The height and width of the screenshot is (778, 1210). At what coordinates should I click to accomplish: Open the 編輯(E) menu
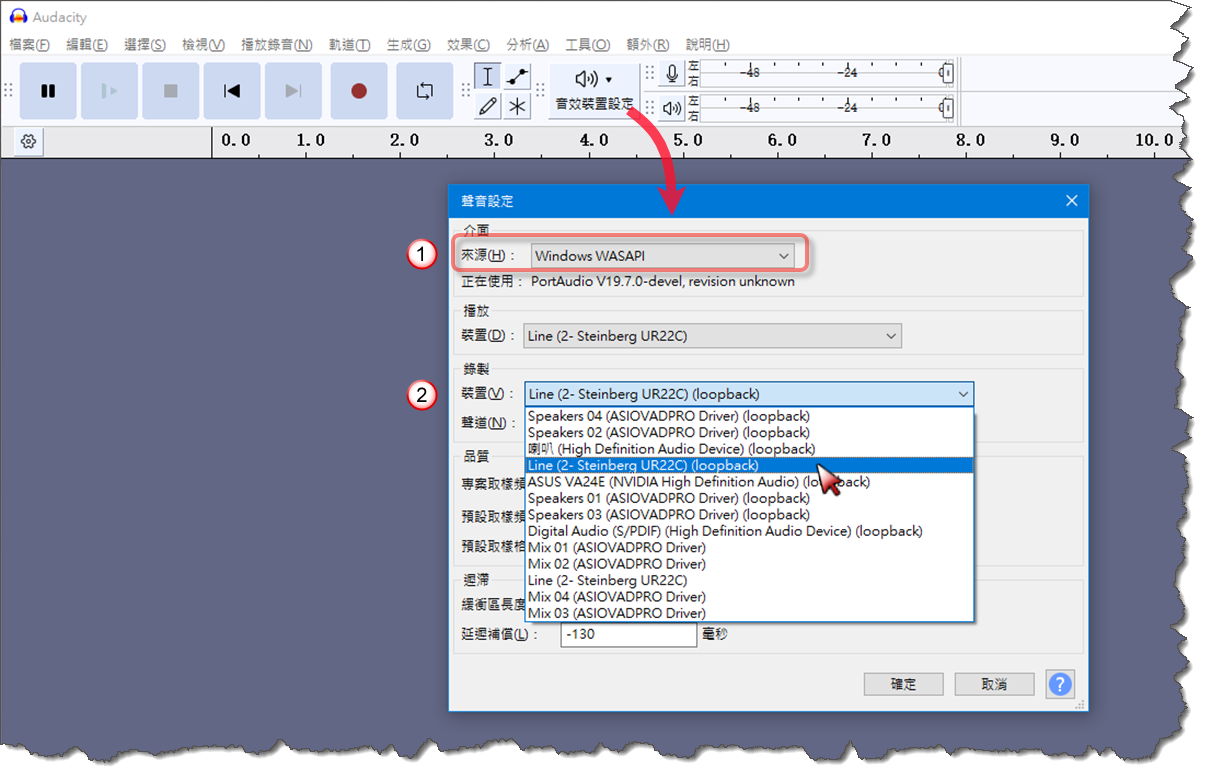(x=87, y=45)
